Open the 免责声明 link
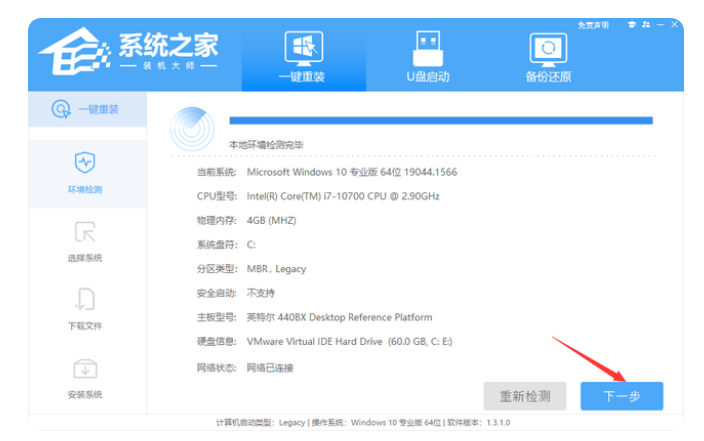The height and width of the screenshot is (441, 704). (x=594, y=25)
